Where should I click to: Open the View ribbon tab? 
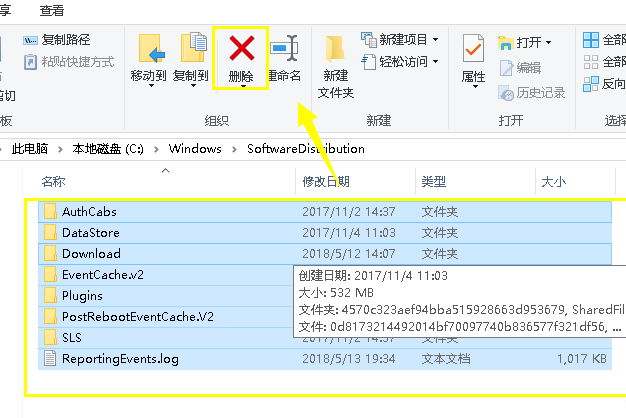coord(52,10)
